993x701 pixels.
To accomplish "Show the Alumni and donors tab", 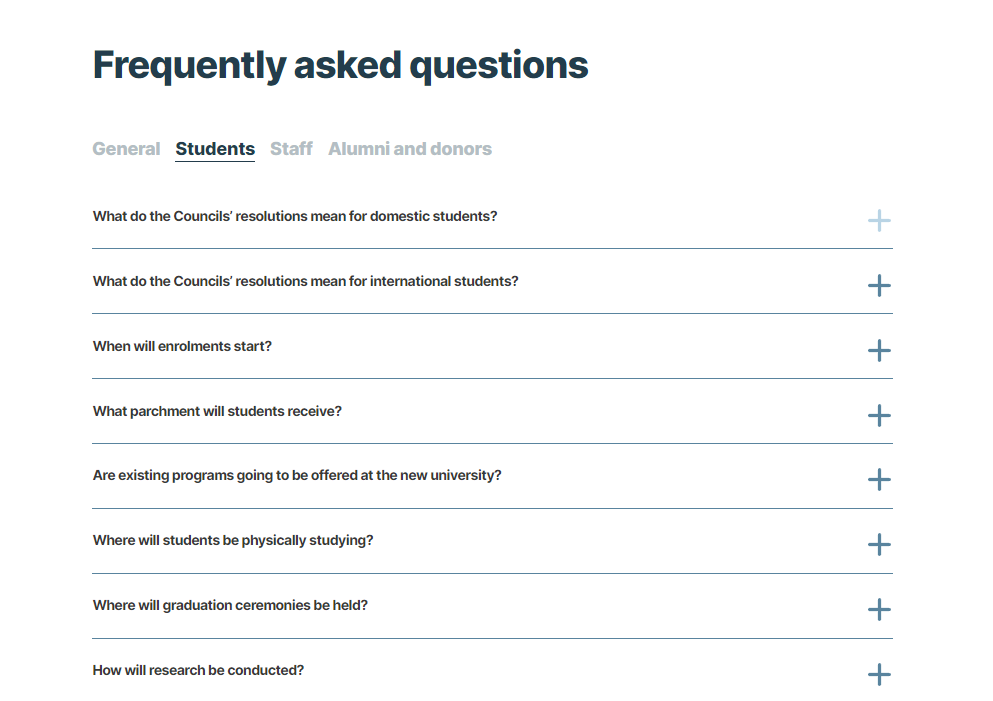I will [x=410, y=149].
